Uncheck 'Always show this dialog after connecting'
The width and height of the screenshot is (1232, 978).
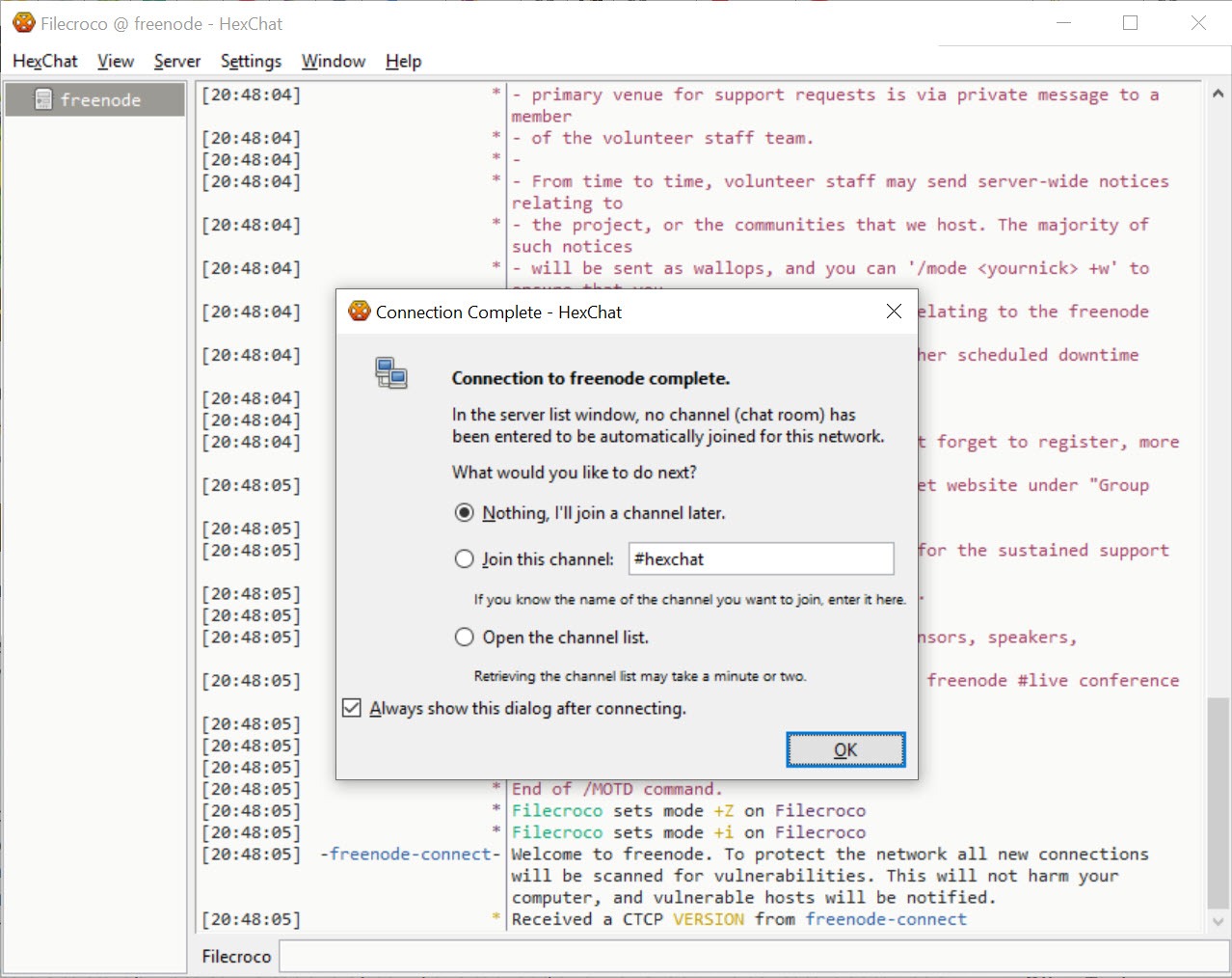click(352, 709)
